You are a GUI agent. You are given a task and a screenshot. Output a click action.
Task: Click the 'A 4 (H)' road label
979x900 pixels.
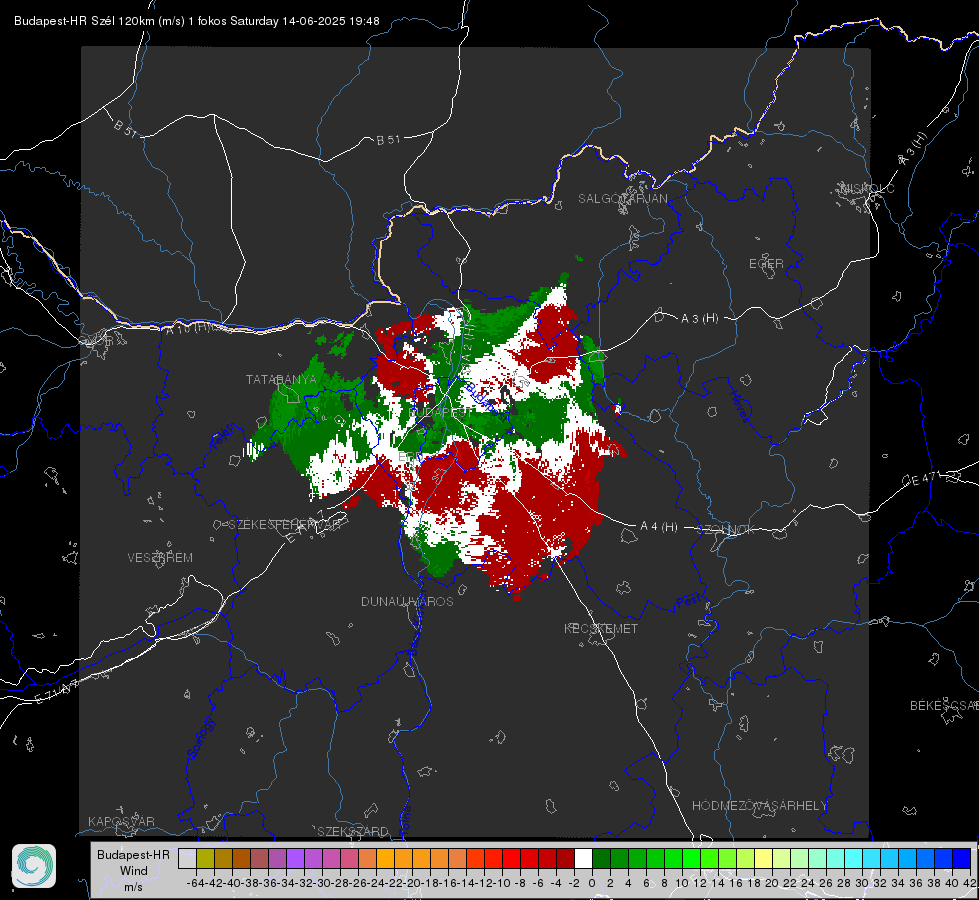[x=659, y=527]
